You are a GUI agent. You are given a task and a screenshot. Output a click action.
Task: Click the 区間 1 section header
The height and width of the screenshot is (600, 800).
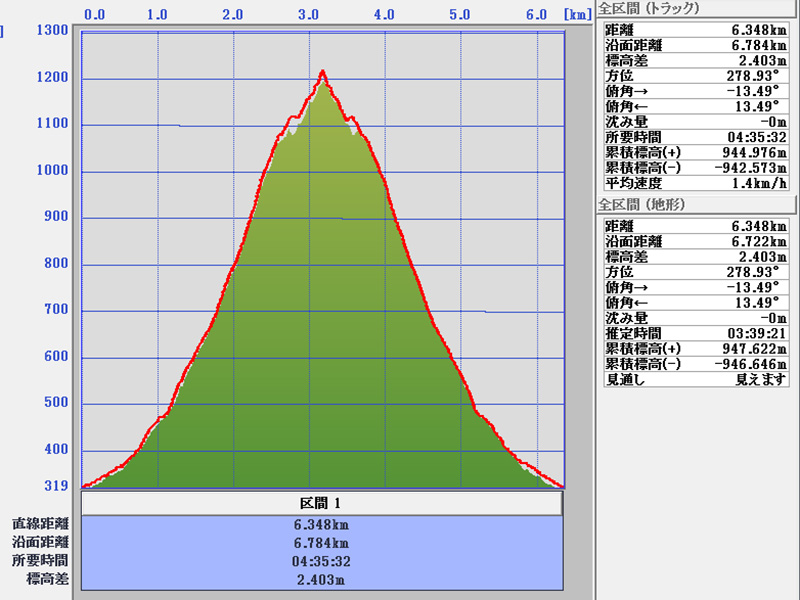click(322, 503)
